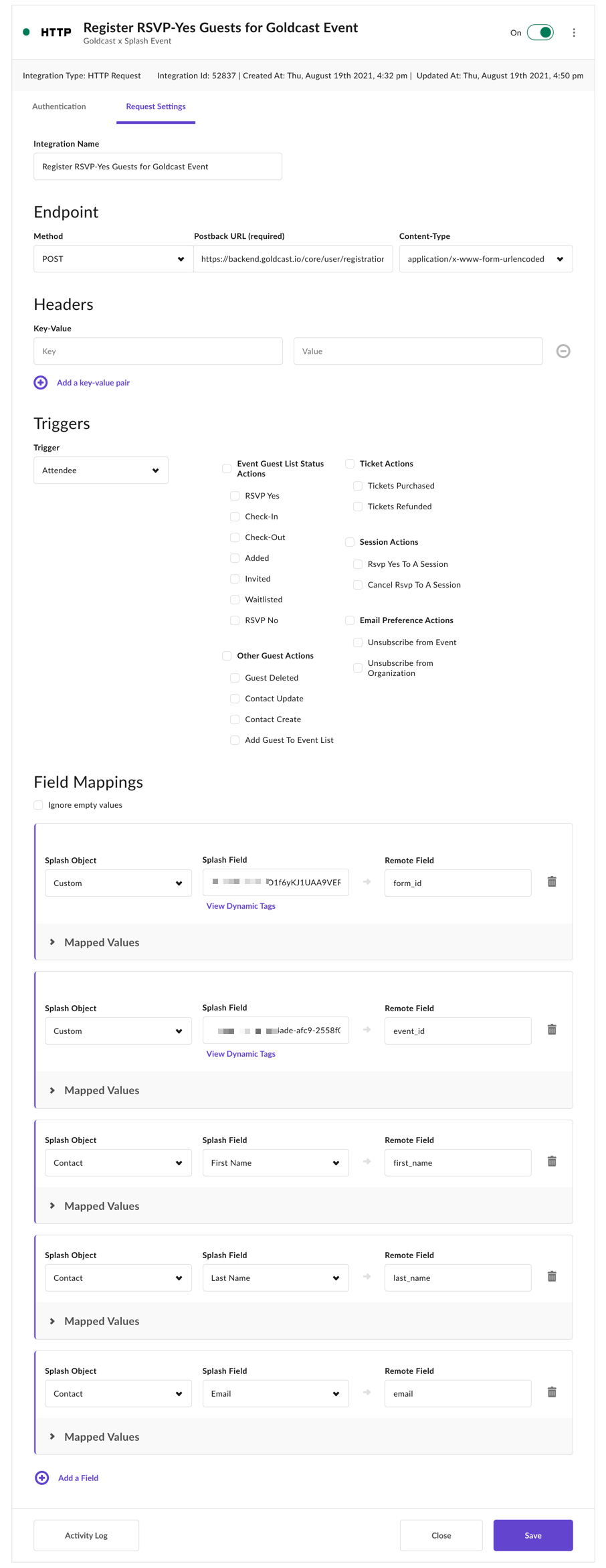Screen dimensions: 606x1568
Task: Click into the Postback URL field
Action: 293,259
